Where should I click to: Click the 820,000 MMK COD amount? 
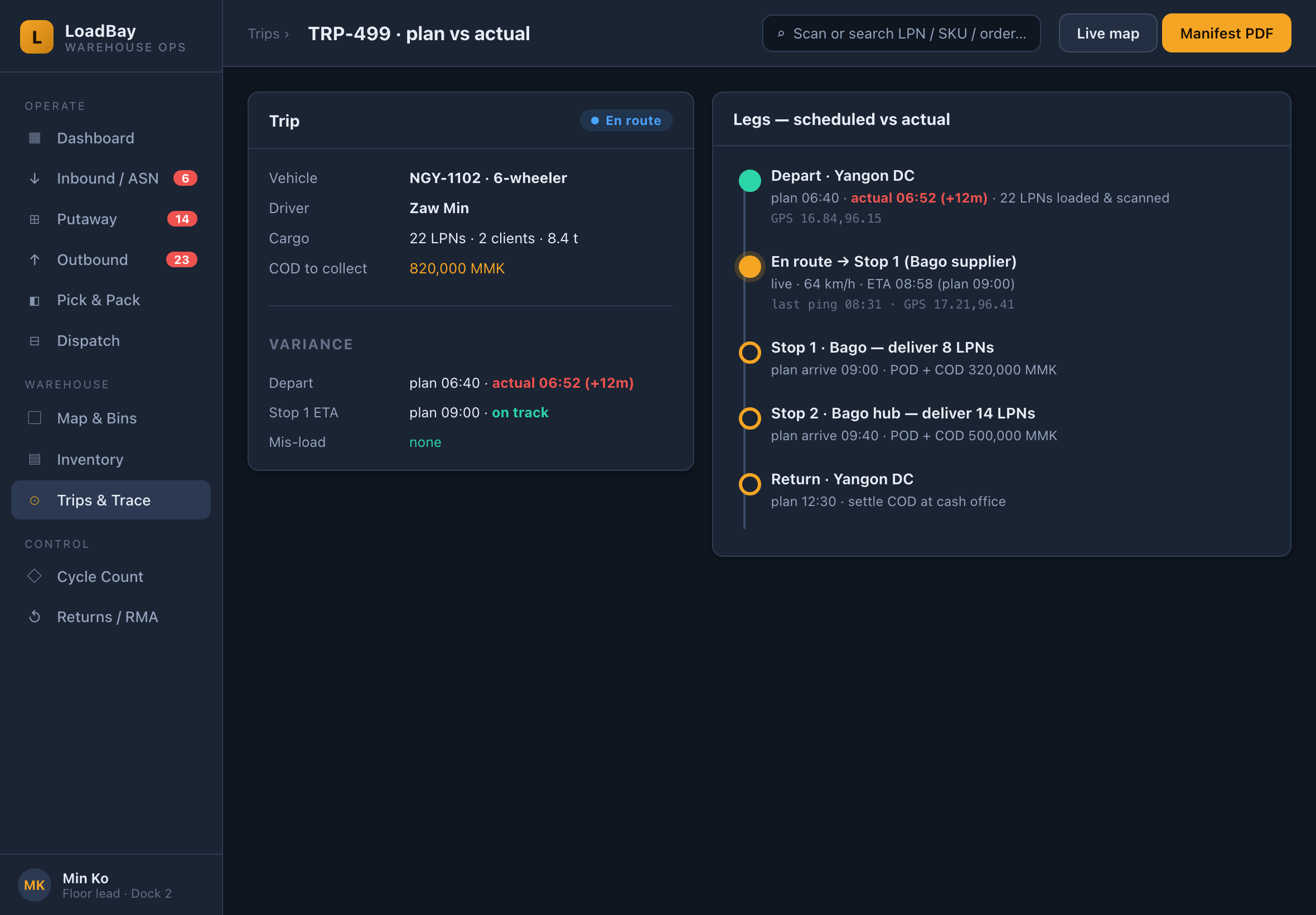[x=457, y=268]
